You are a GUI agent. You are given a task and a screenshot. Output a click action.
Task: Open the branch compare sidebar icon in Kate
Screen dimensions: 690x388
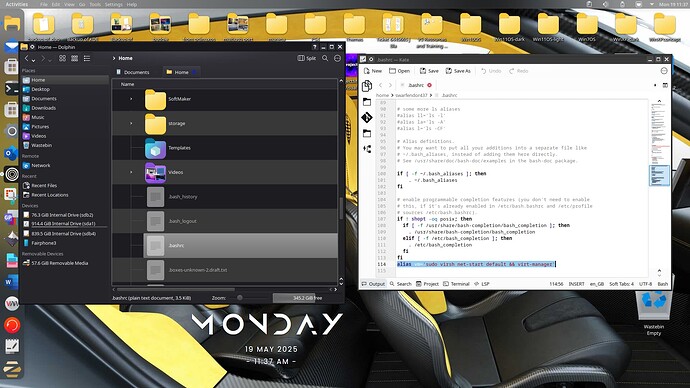(367, 149)
